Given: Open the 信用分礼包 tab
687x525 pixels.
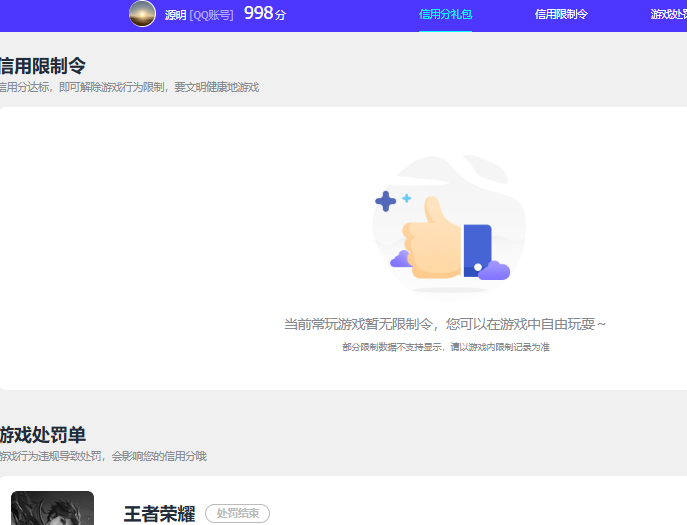Looking at the screenshot, I should [445, 14].
